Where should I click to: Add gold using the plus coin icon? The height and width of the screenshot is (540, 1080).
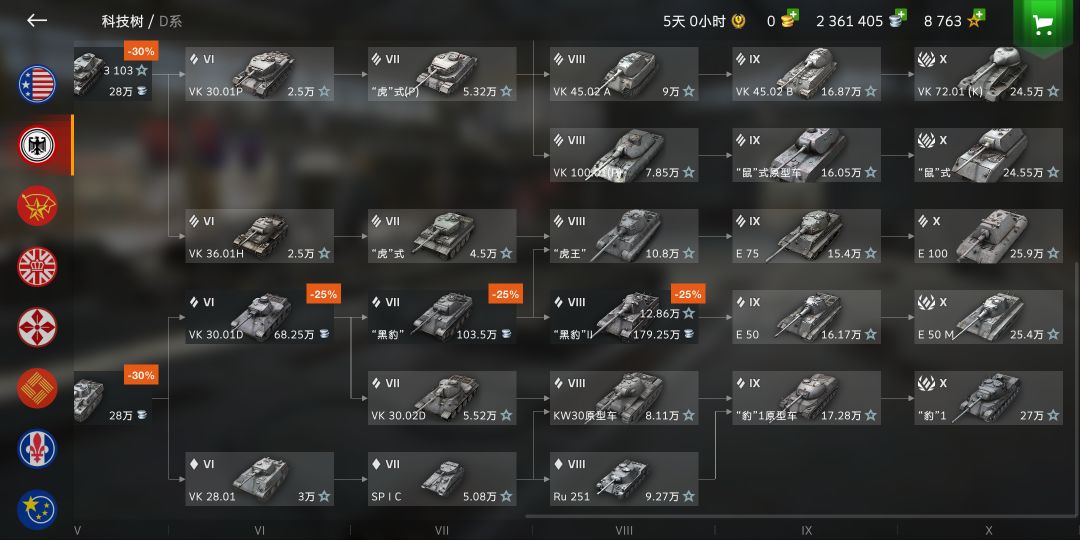click(789, 19)
